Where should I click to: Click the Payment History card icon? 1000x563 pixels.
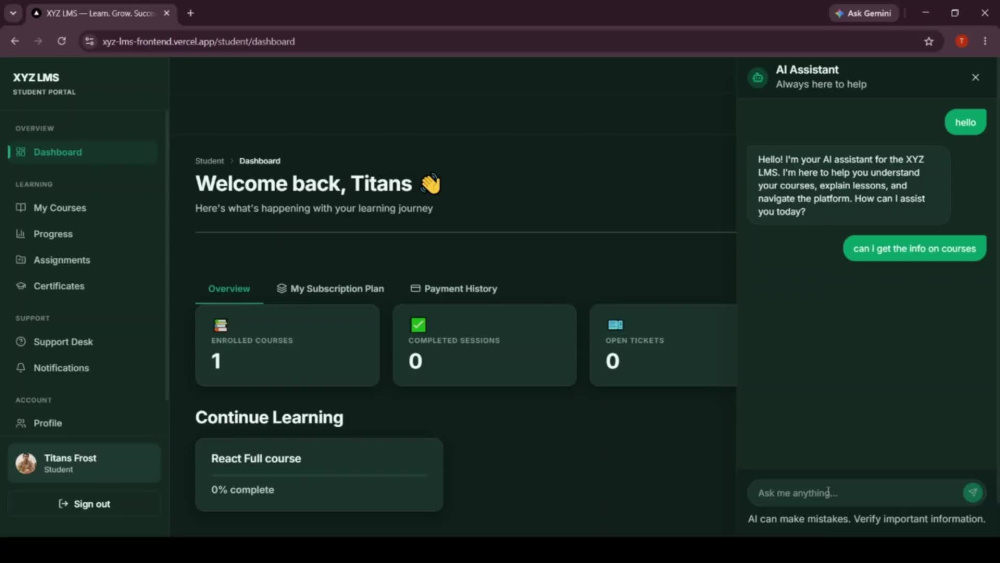415,289
